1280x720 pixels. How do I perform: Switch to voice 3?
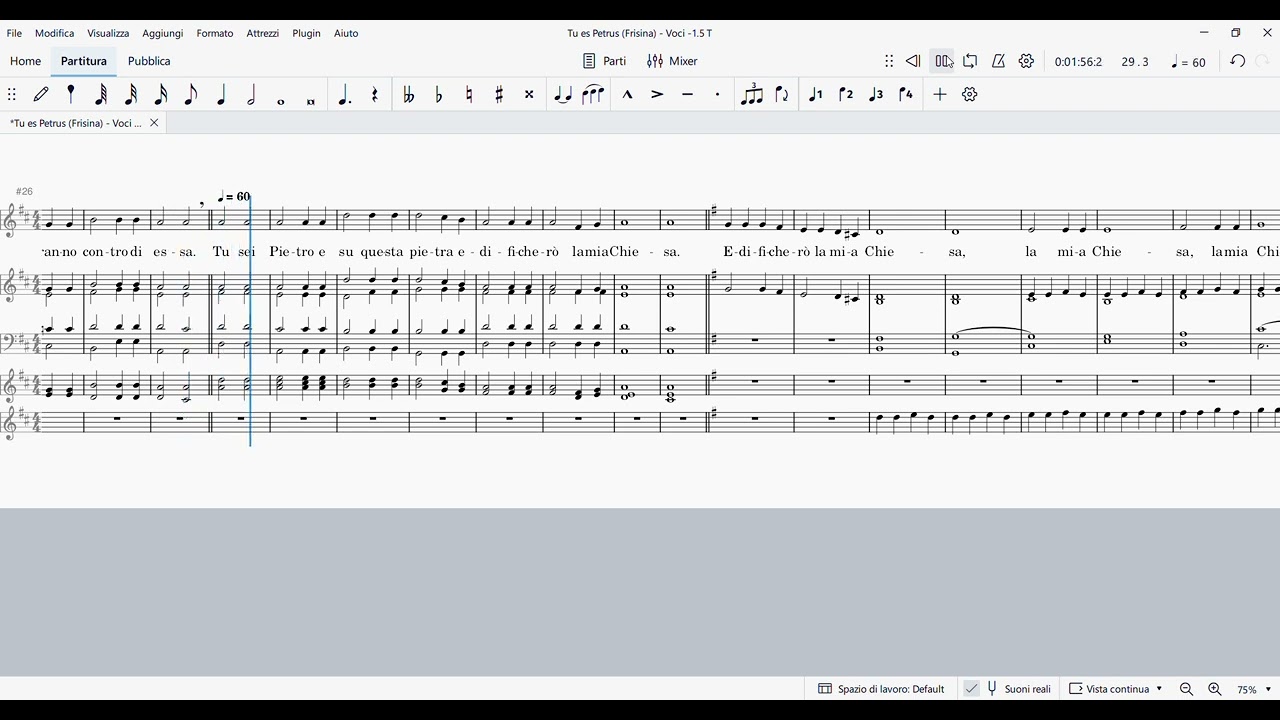click(x=876, y=94)
